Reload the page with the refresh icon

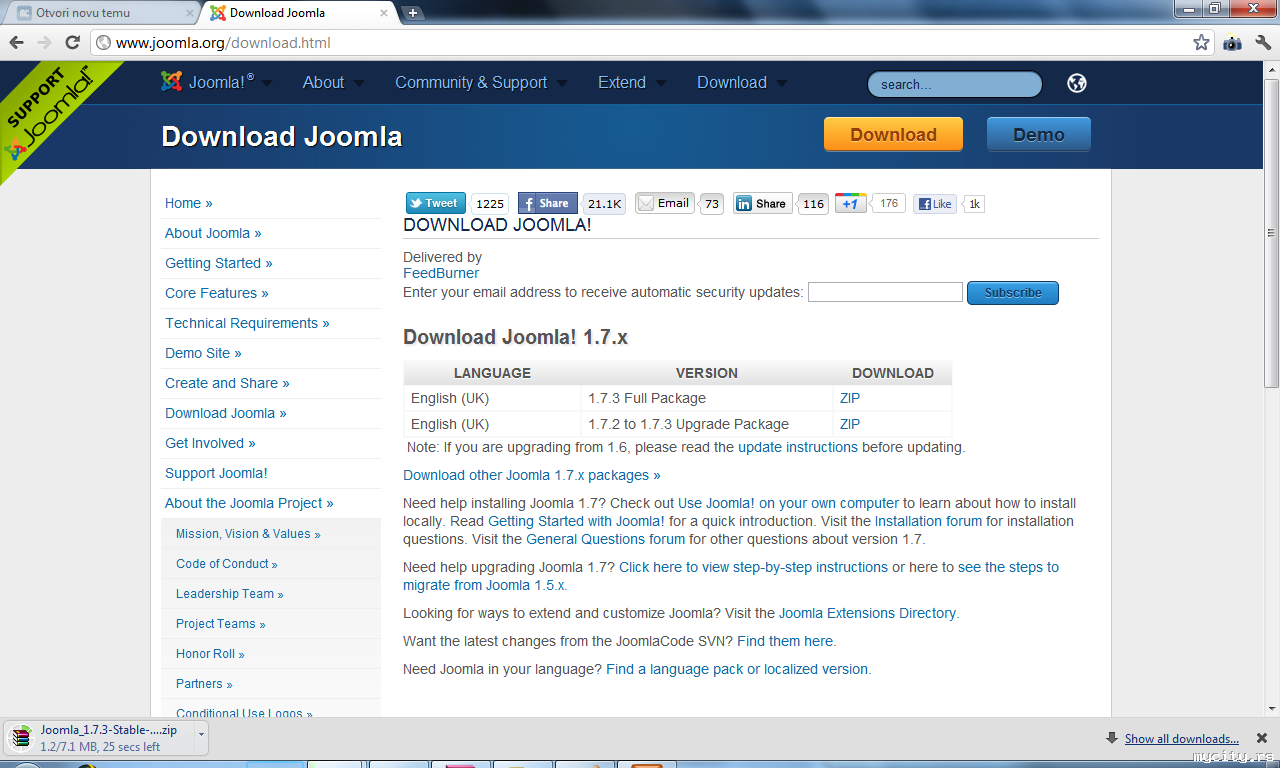click(72, 43)
